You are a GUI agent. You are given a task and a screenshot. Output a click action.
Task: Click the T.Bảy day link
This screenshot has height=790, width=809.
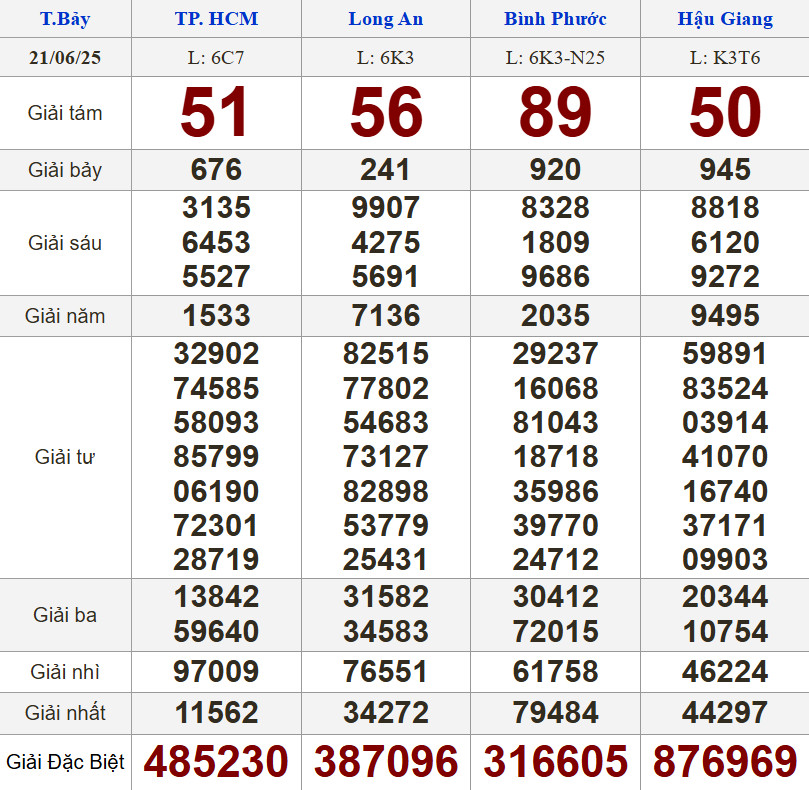point(65,19)
